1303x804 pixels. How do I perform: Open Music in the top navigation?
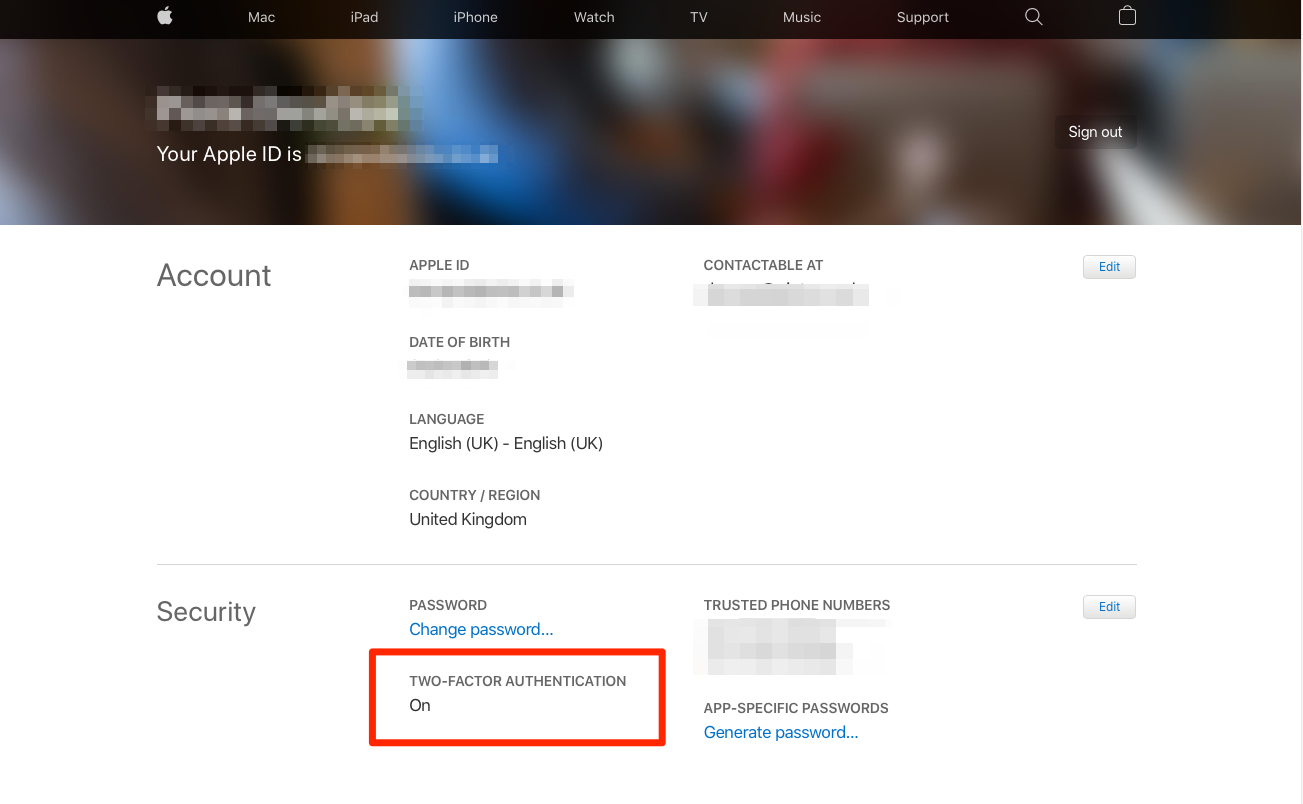(801, 17)
